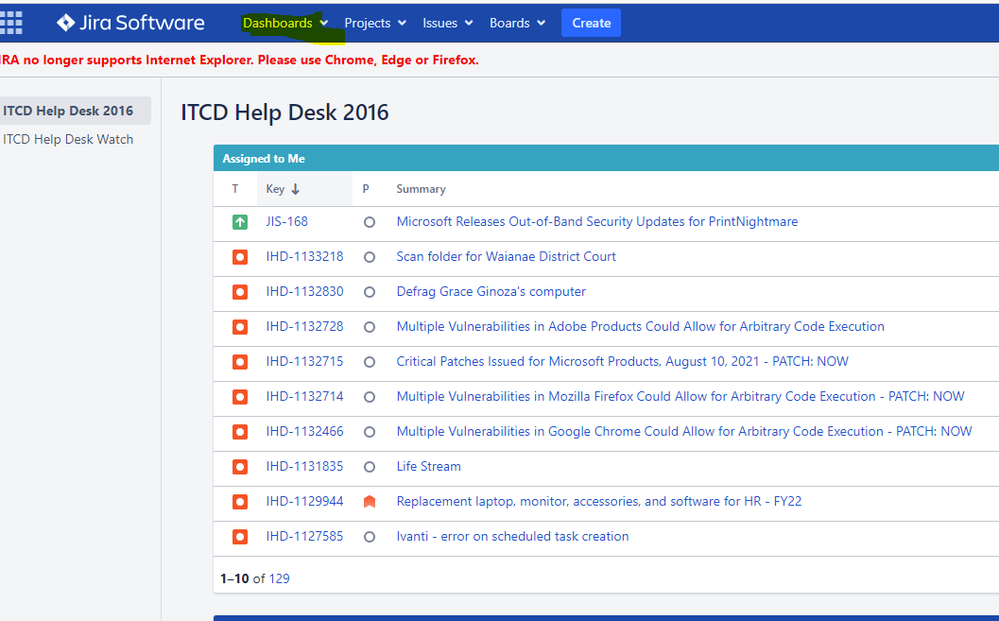This screenshot has width=999, height=621.
Task: Click the Key sort arrow icon
Action: tap(296, 189)
